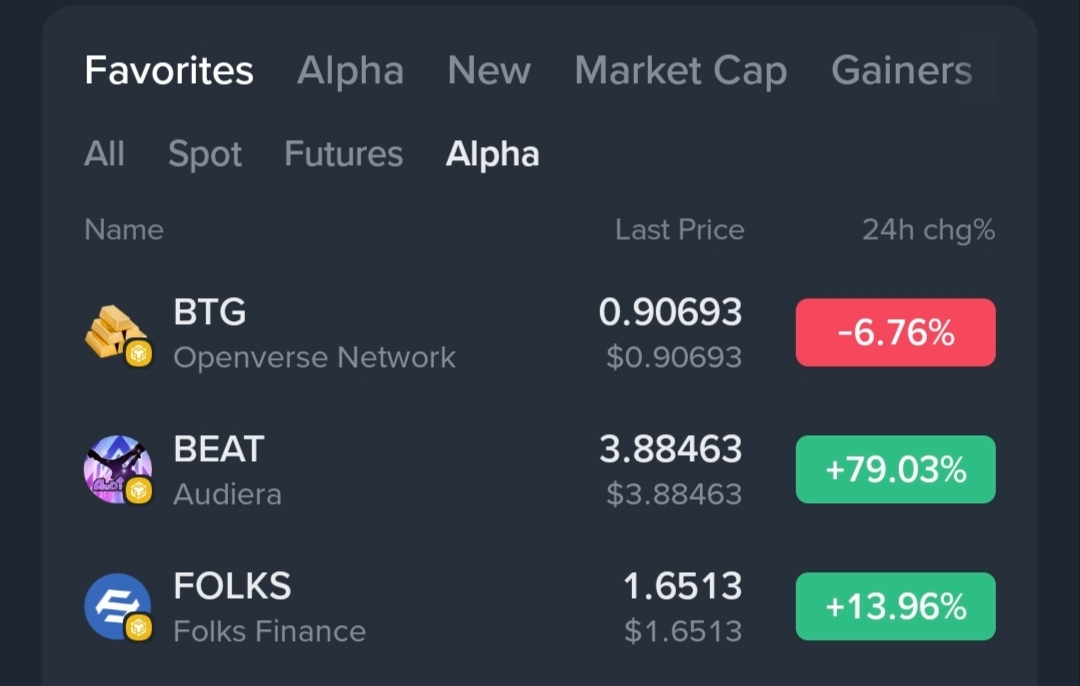1080x686 pixels.
Task: Tap the BNB chain badge on BTG
Action: 138,354
